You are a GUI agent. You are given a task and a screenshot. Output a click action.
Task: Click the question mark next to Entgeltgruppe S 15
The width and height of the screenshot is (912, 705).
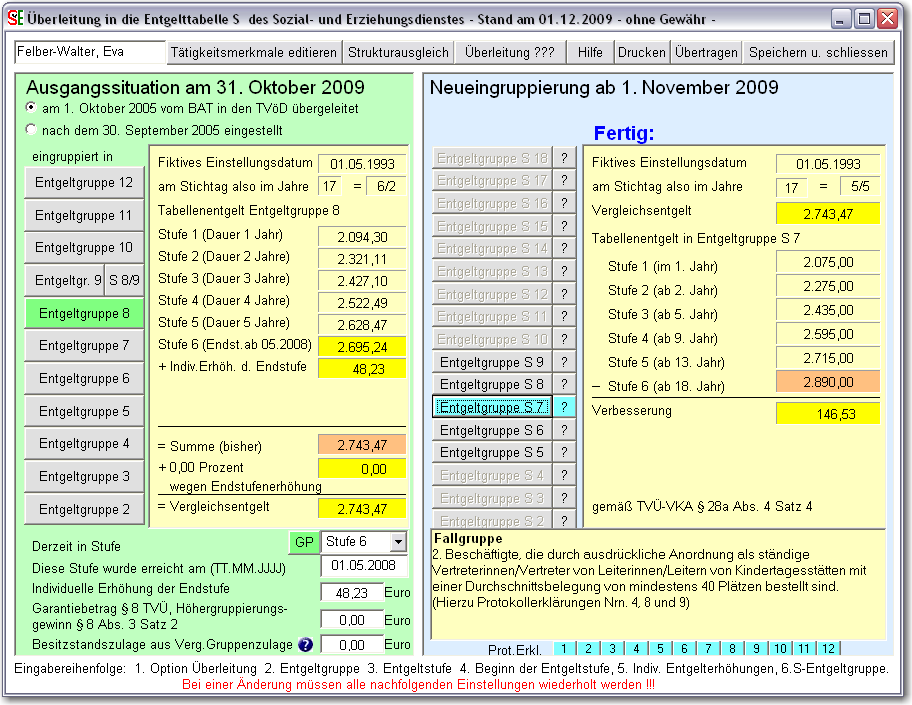tap(564, 226)
